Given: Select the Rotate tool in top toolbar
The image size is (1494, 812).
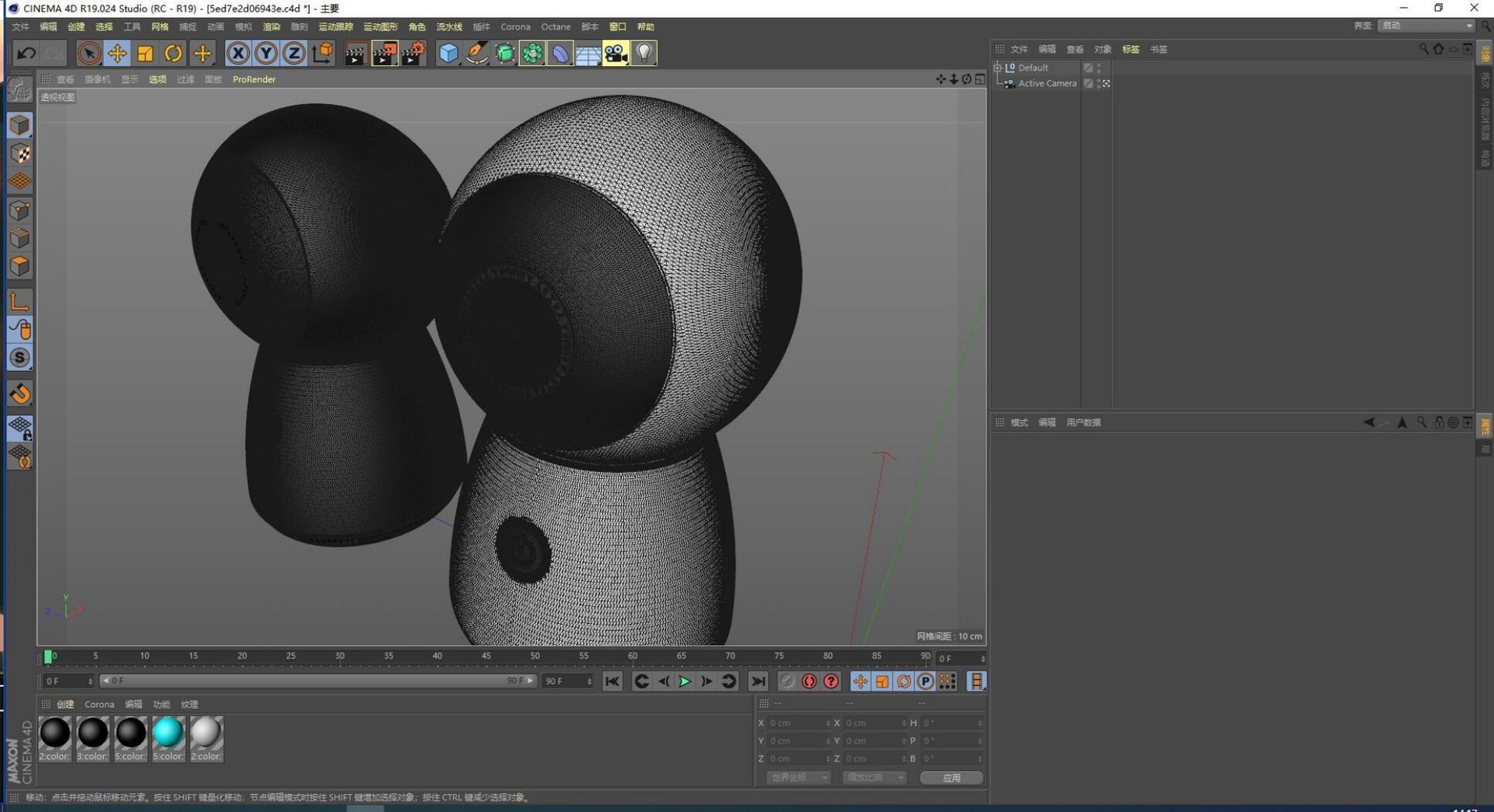Looking at the screenshot, I should pos(174,54).
